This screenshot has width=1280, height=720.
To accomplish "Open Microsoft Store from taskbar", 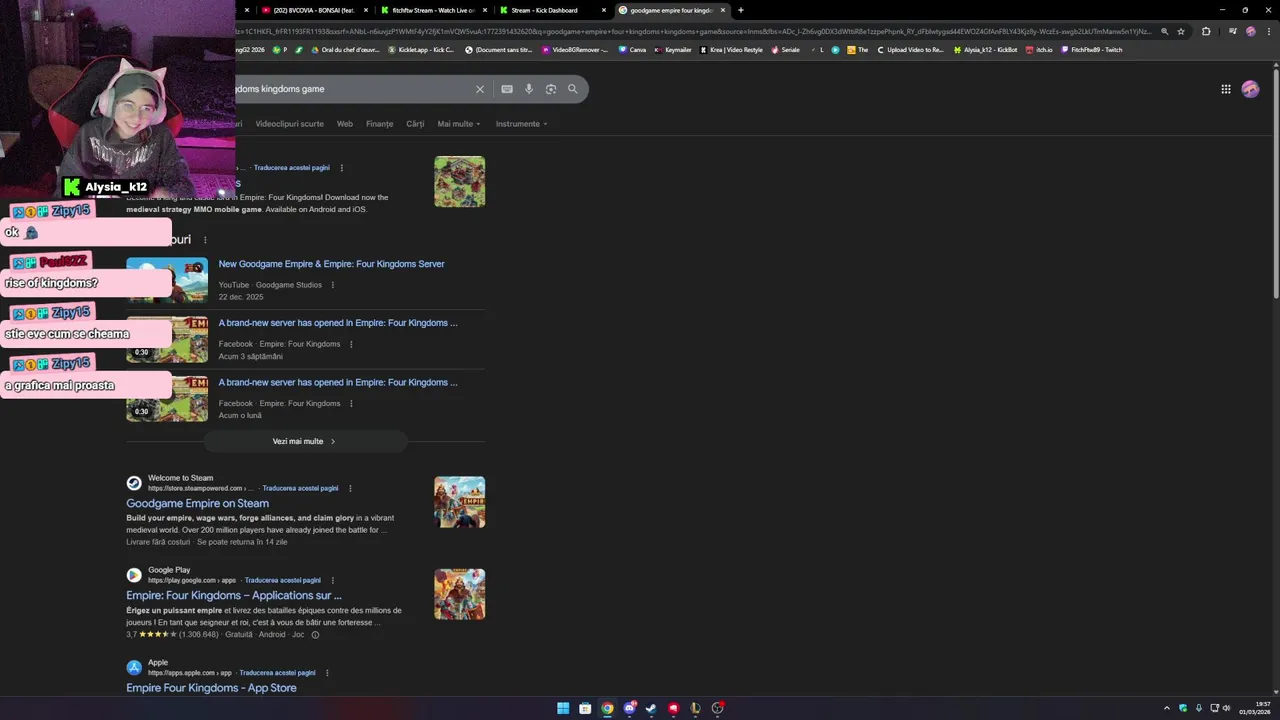I will click(585, 708).
